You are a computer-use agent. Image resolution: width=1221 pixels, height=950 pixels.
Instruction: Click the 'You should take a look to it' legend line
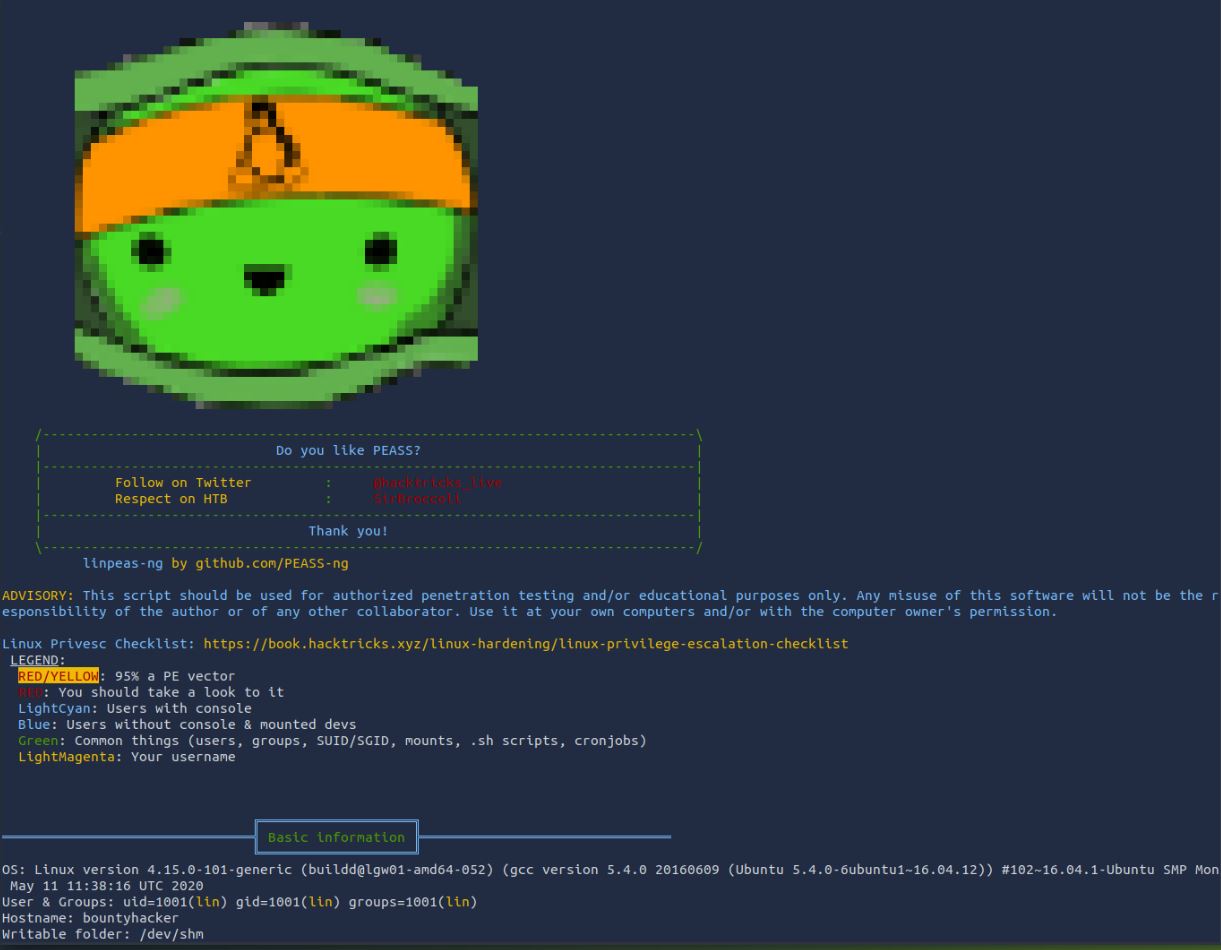[x=171, y=692]
